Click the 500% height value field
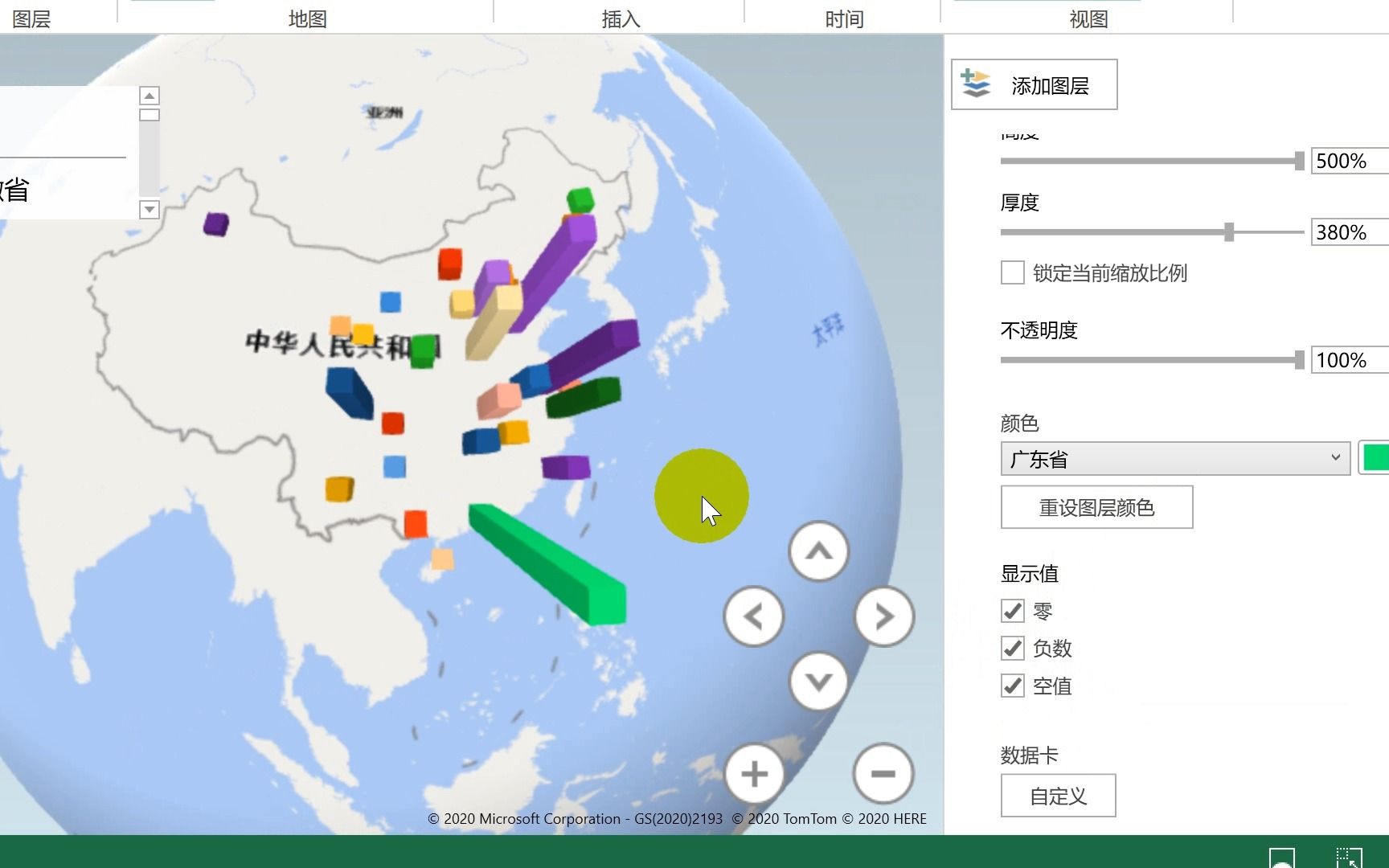The image size is (1389, 868). click(x=1350, y=161)
